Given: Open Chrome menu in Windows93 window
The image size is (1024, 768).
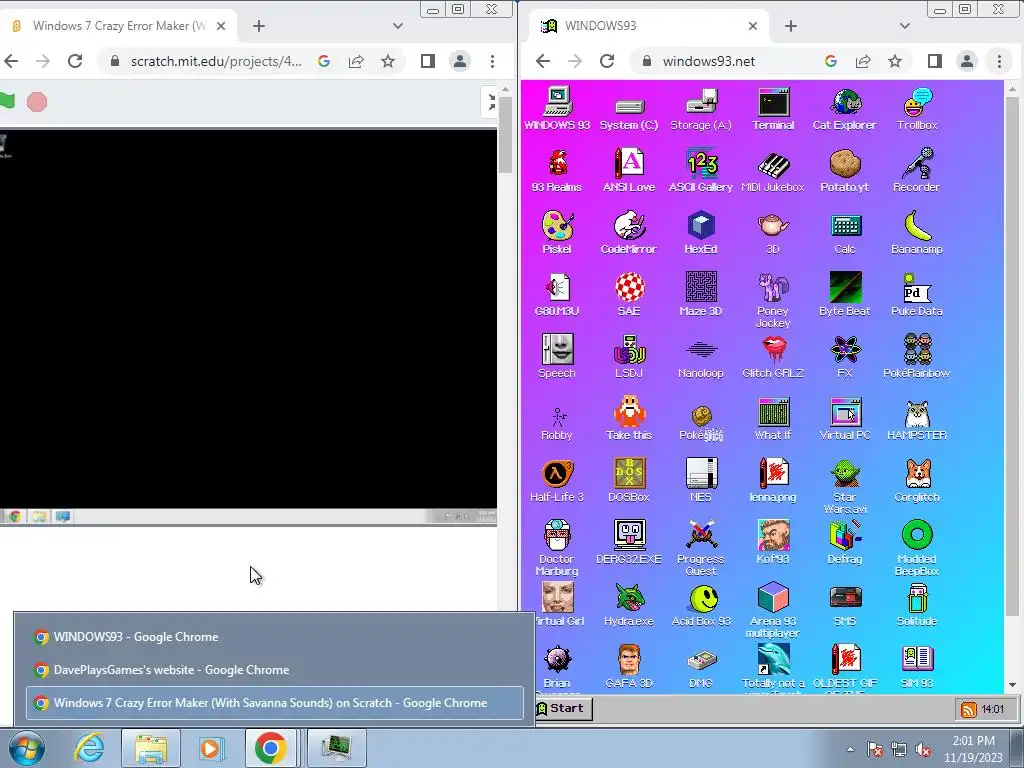Looking at the screenshot, I should 999,61.
